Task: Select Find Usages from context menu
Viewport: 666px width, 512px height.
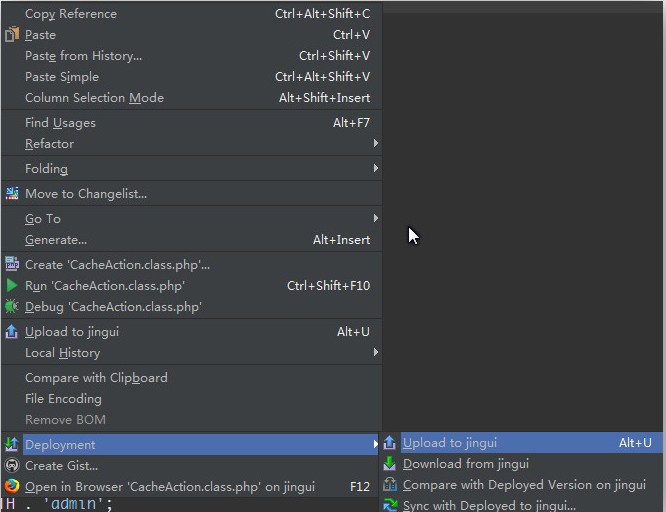Action: [x=60, y=123]
